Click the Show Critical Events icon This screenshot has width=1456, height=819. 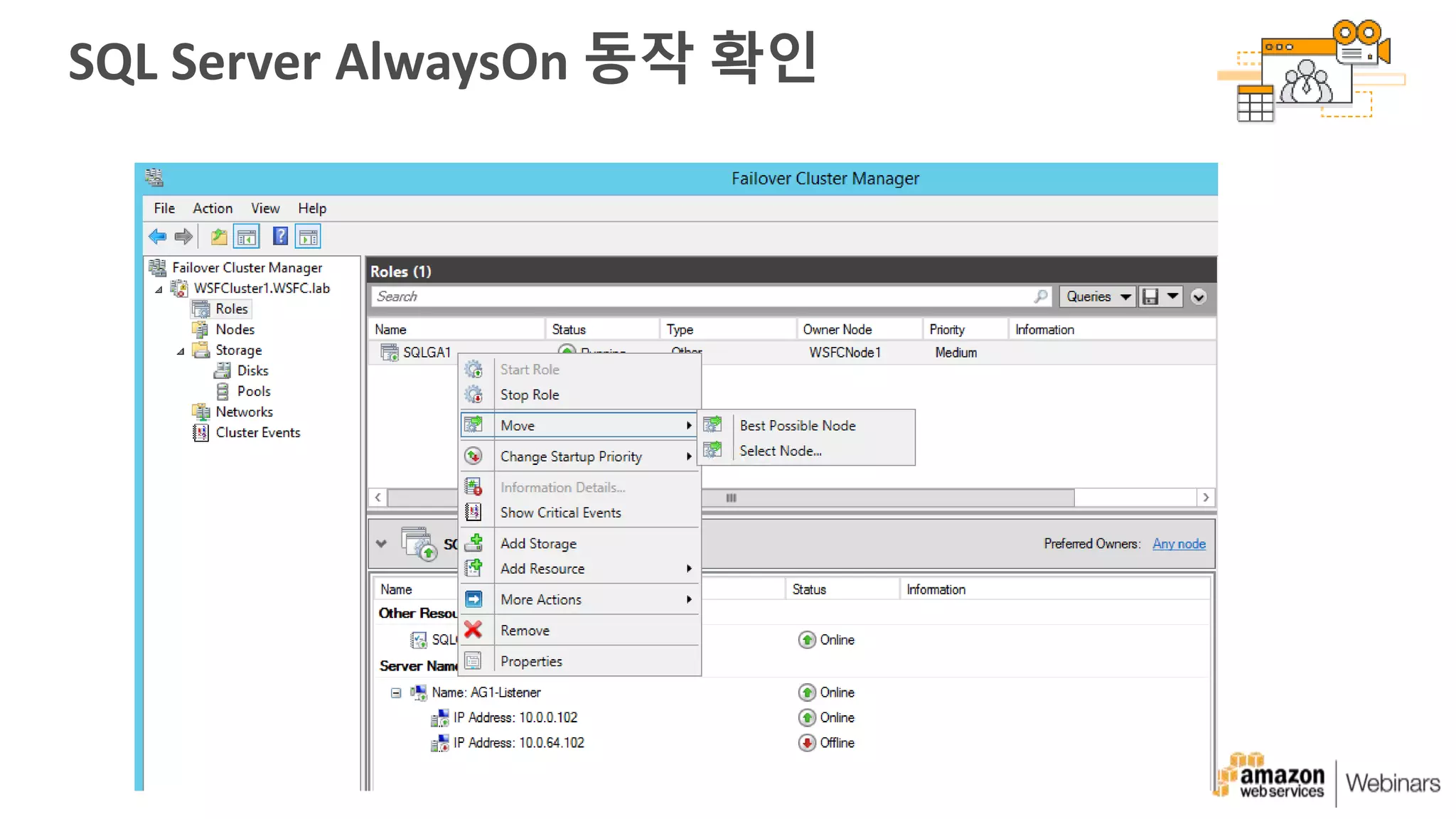click(473, 512)
